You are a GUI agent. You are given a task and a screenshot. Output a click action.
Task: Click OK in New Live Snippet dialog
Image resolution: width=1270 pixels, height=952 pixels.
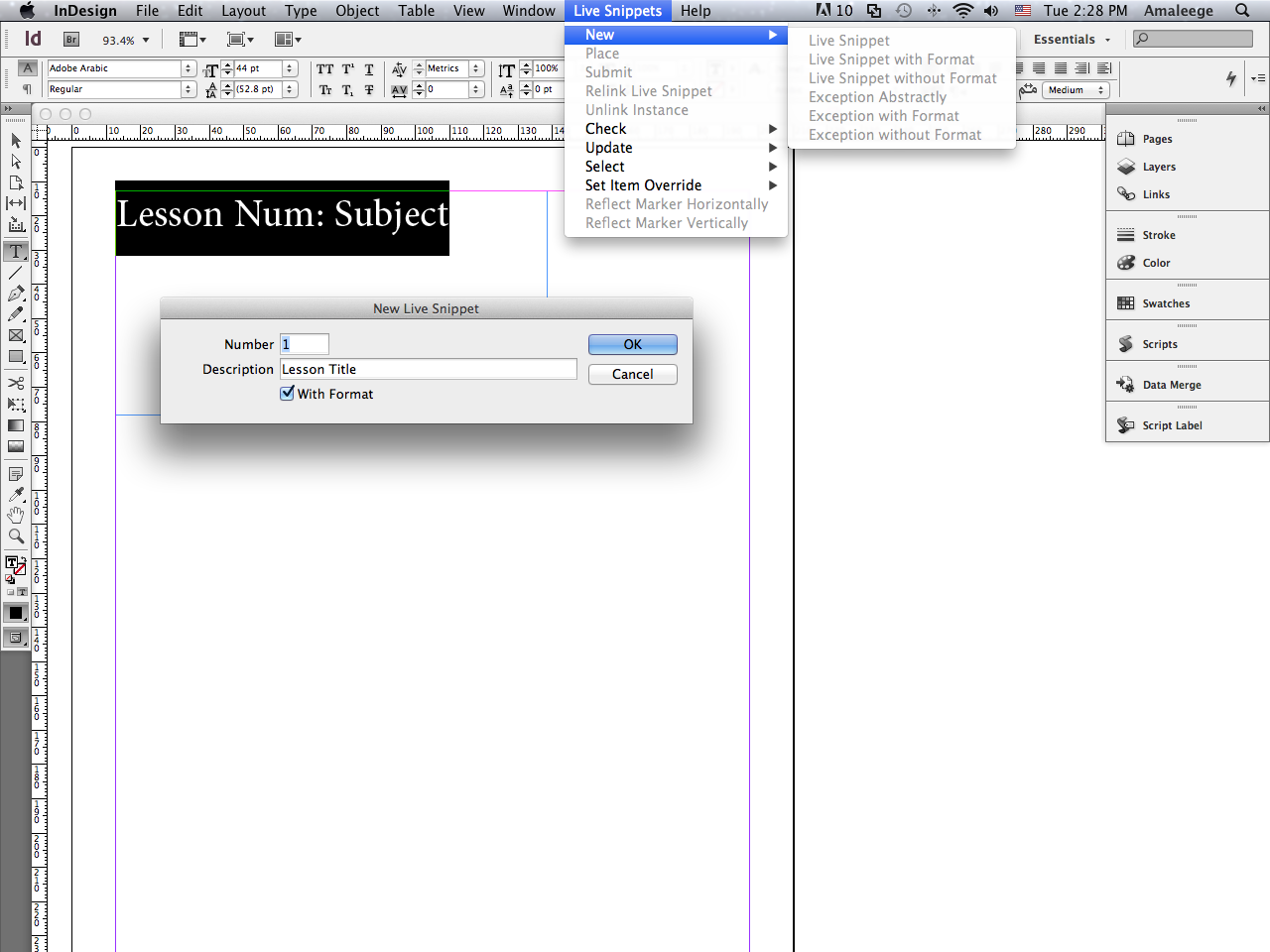(x=633, y=344)
